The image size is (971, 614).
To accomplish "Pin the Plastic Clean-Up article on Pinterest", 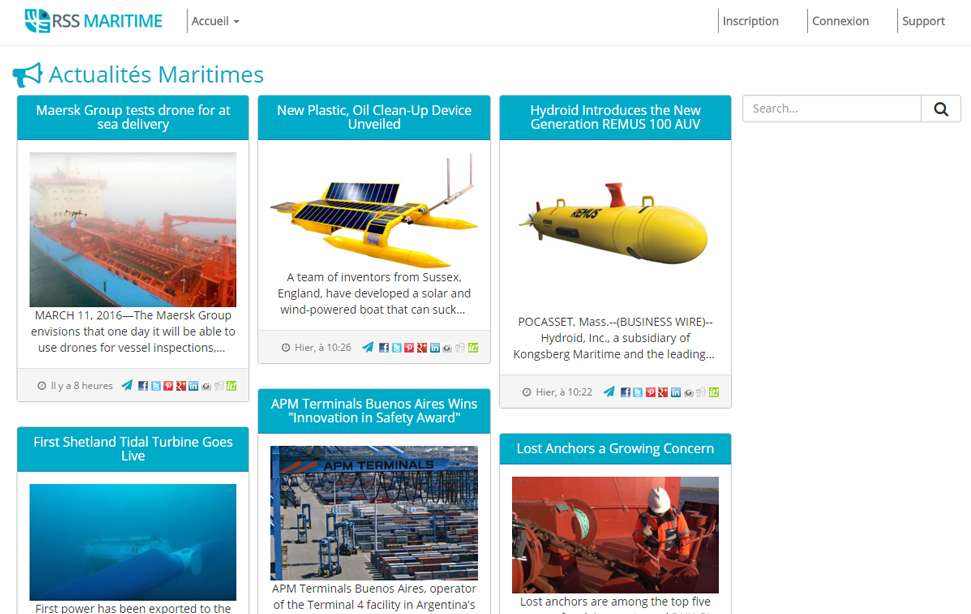I will (x=409, y=348).
